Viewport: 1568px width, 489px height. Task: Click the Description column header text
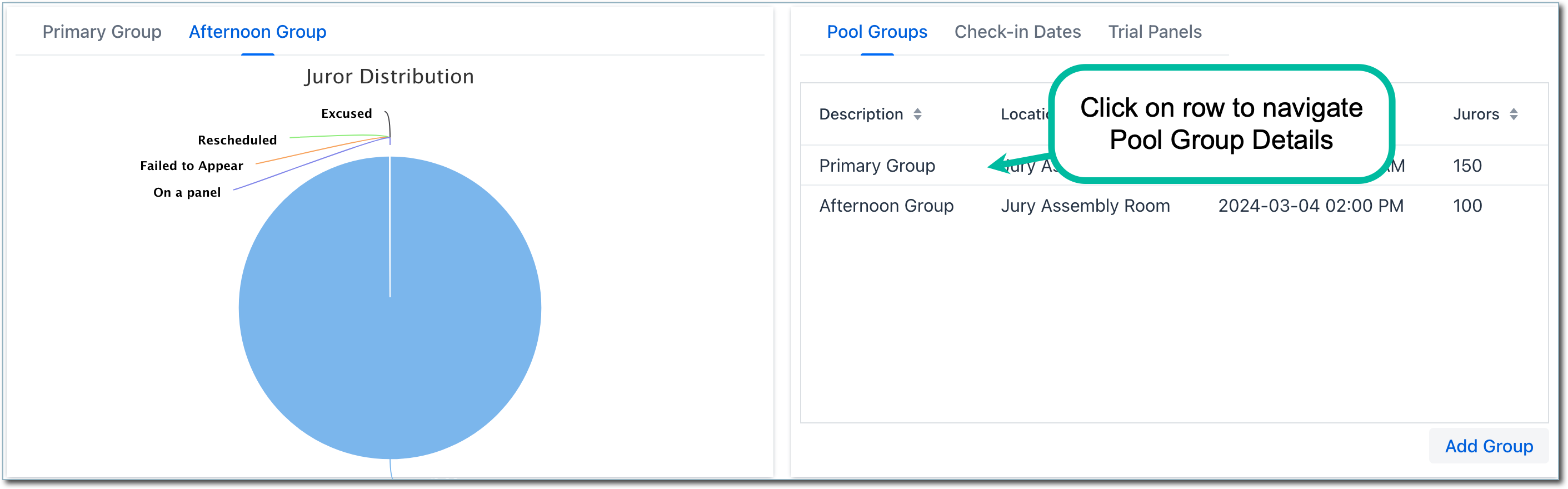[861, 114]
